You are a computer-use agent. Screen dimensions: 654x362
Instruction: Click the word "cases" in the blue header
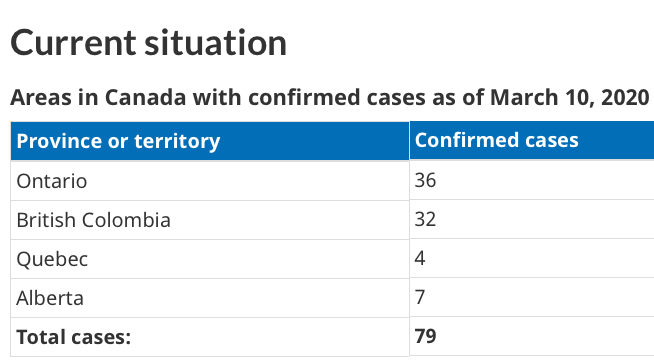(x=552, y=141)
